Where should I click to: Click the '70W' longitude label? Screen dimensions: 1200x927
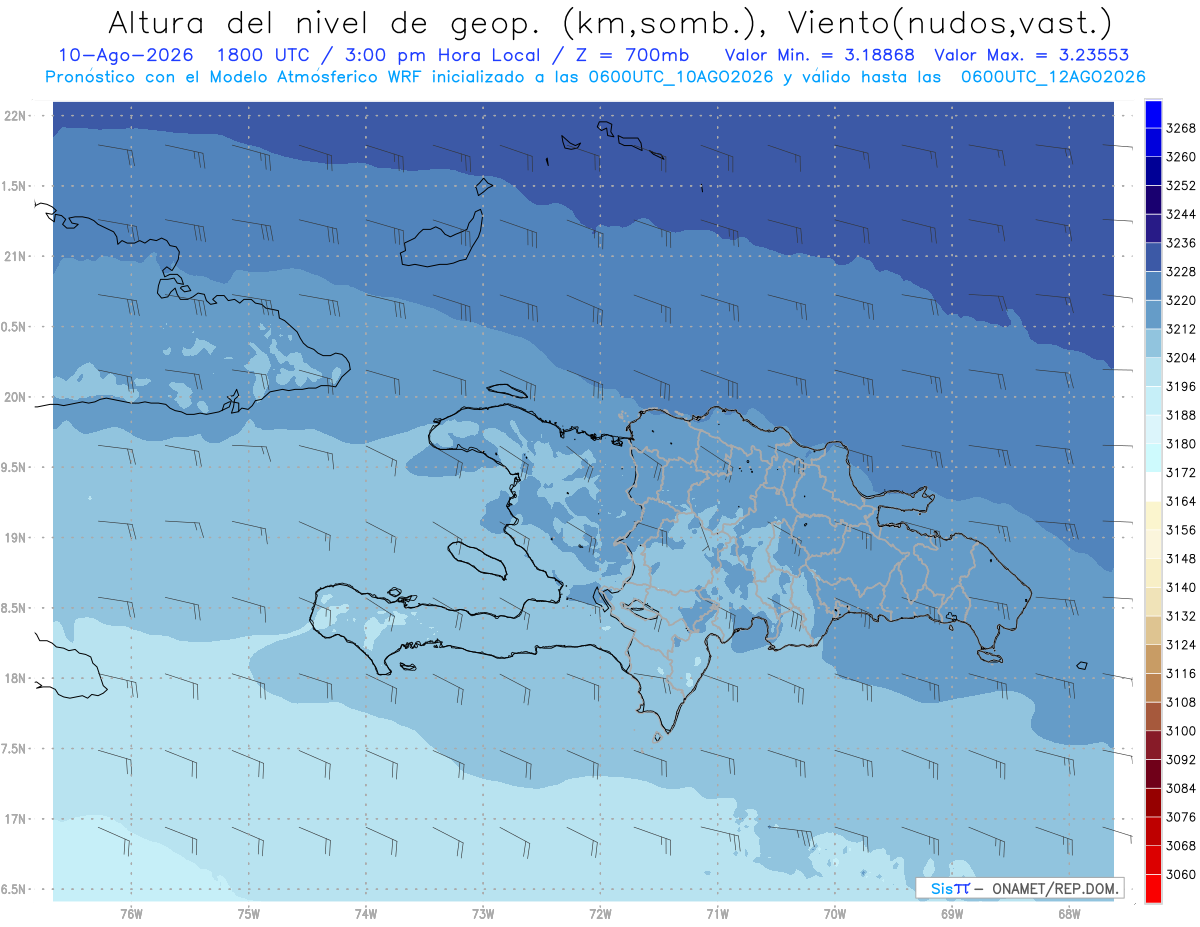(835, 914)
